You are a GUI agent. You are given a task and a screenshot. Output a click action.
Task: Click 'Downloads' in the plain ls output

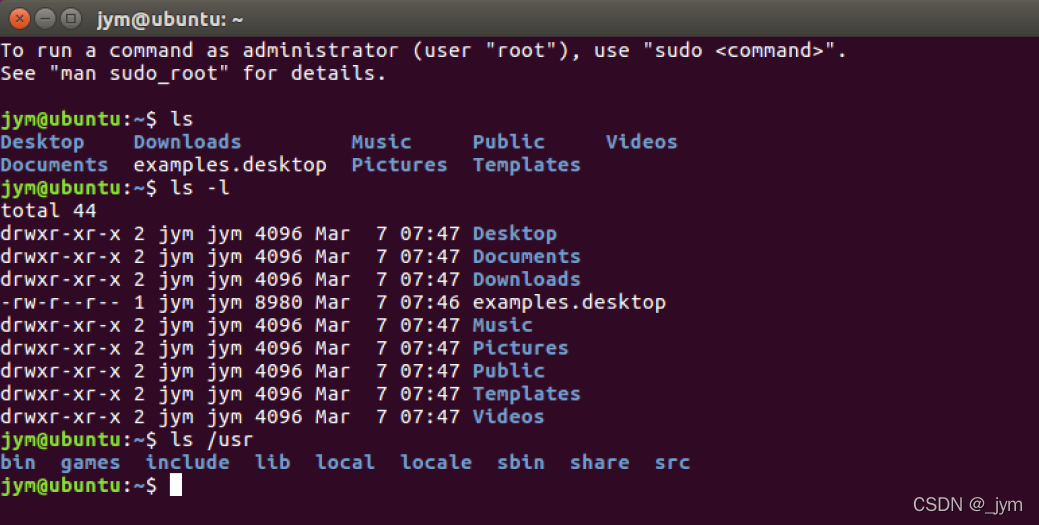pyautogui.click(x=188, y=142)
